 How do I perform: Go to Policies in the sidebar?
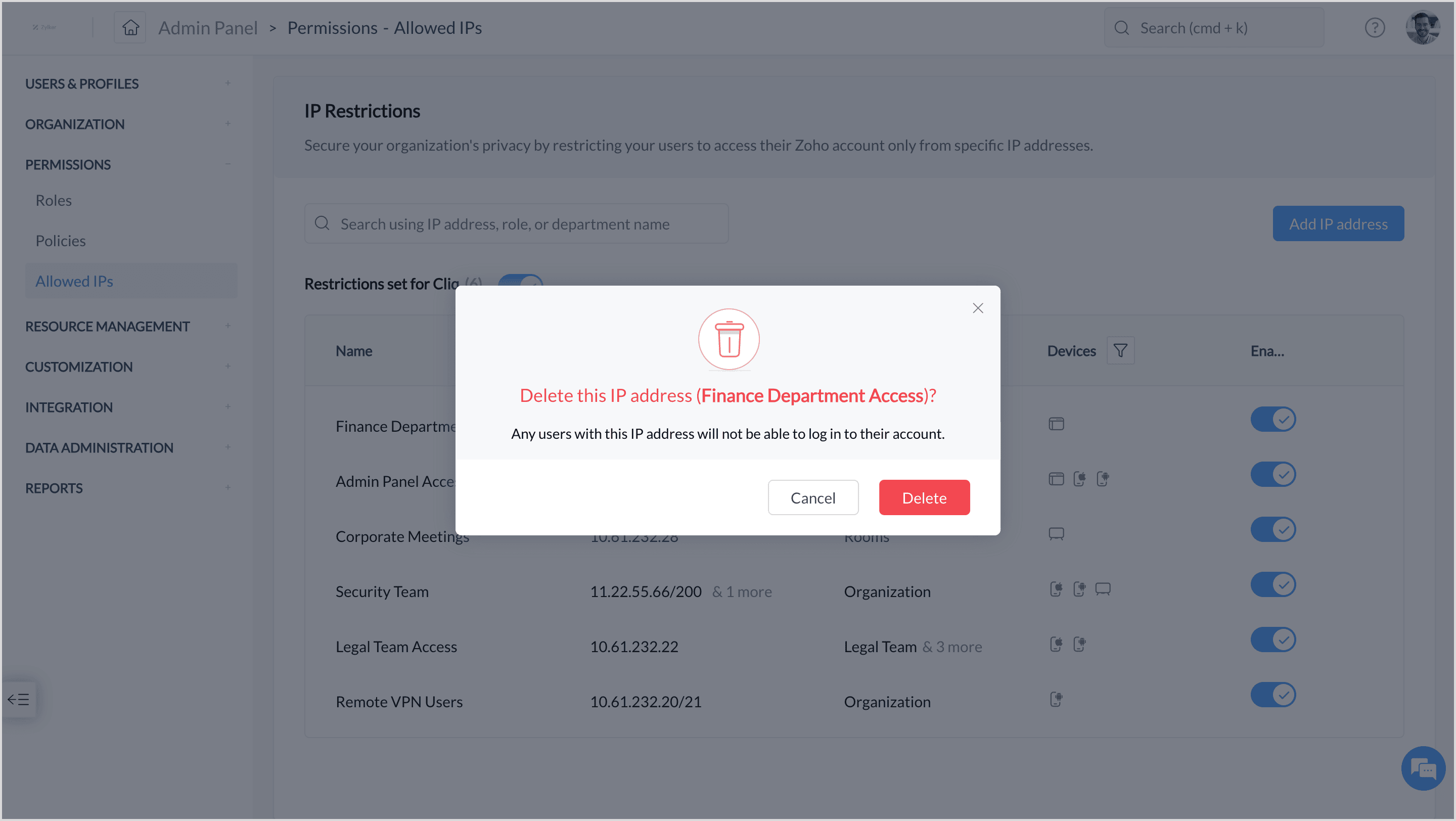click(x=61, y=241)
